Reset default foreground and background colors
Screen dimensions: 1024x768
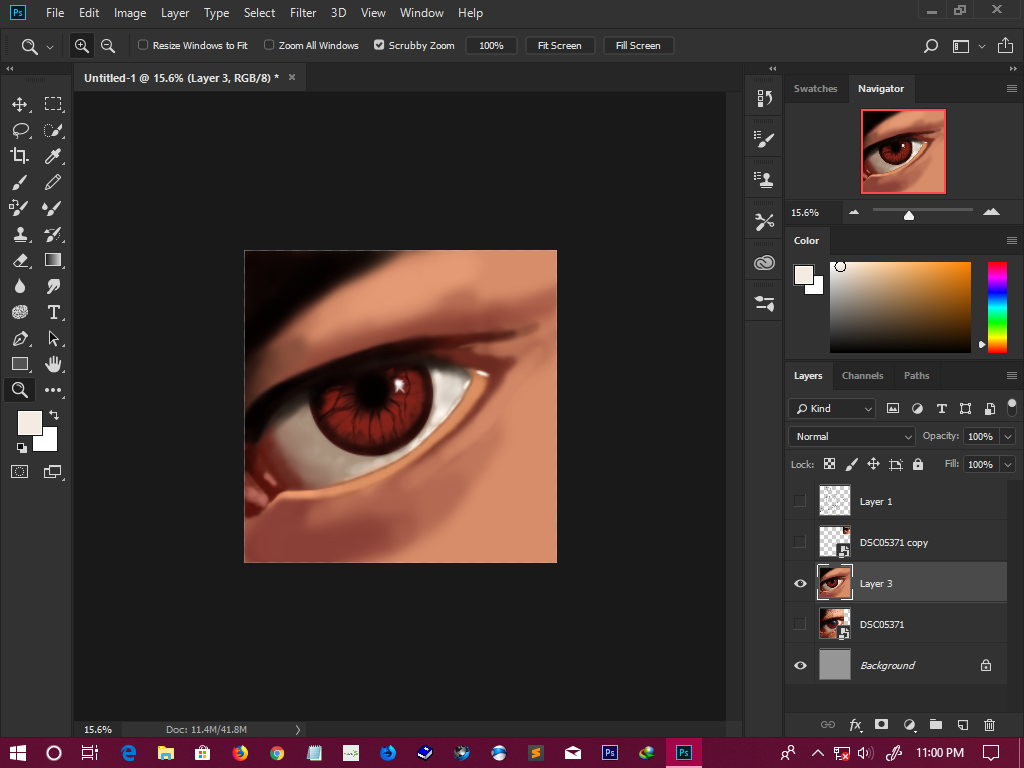tap(22, 447)
